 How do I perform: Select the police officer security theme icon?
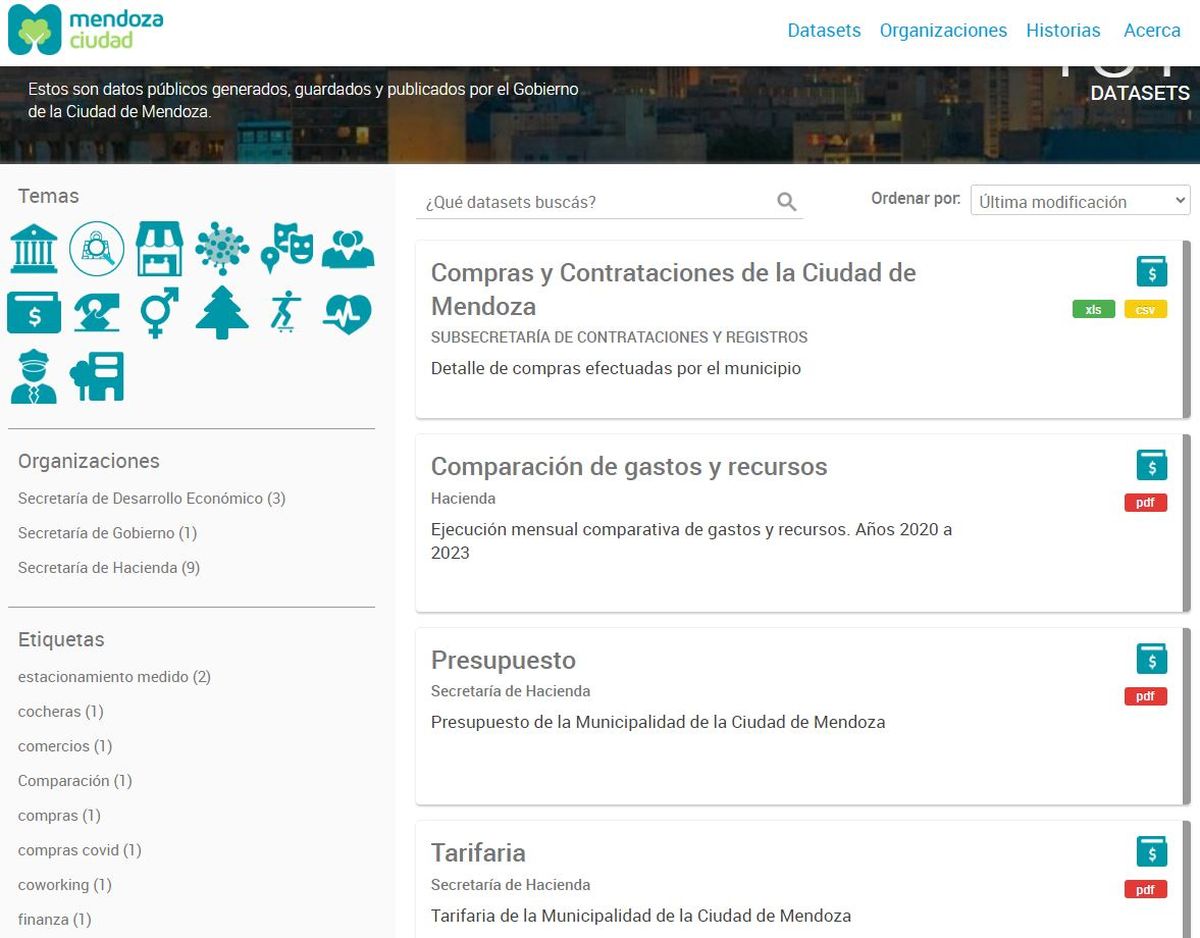[x=34, y=377]
